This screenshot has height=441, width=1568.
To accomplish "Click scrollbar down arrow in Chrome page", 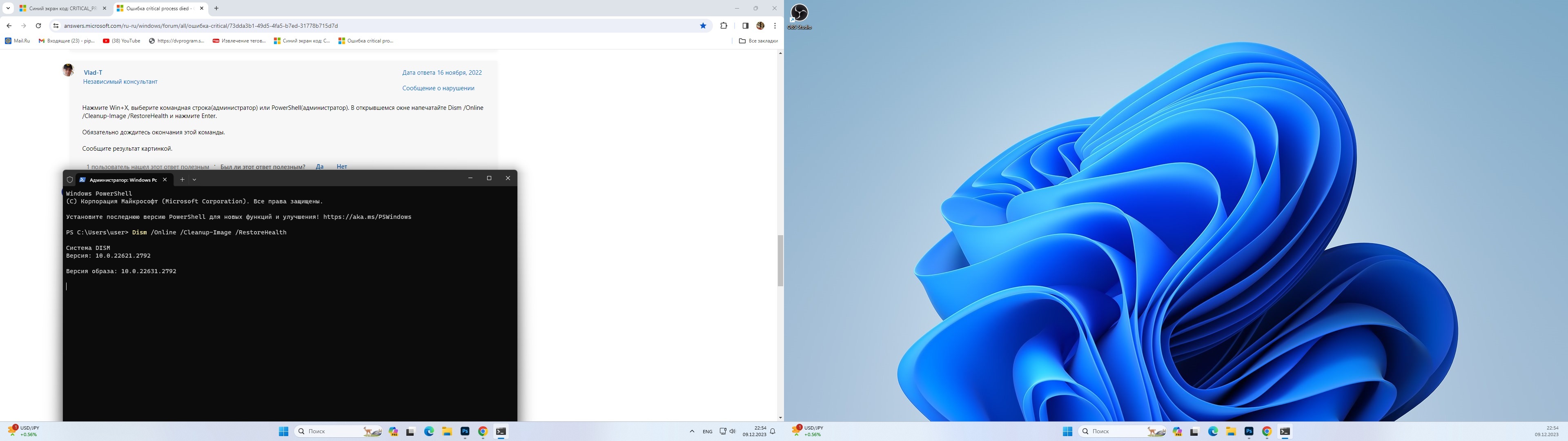I will [780, 418].
